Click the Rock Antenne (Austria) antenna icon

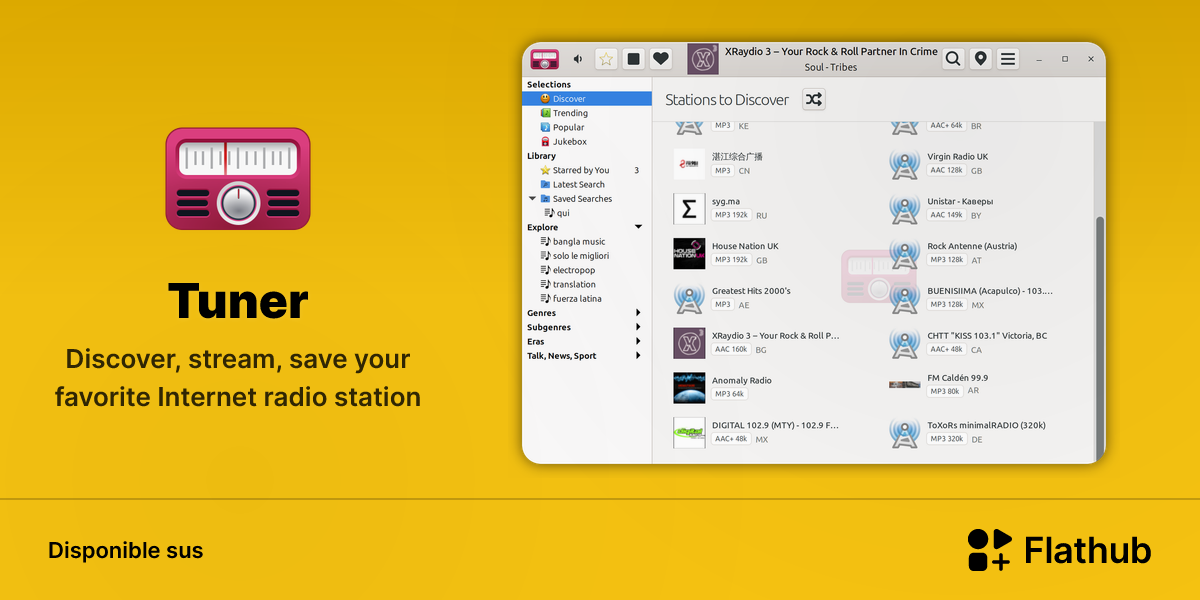(905, 253)
